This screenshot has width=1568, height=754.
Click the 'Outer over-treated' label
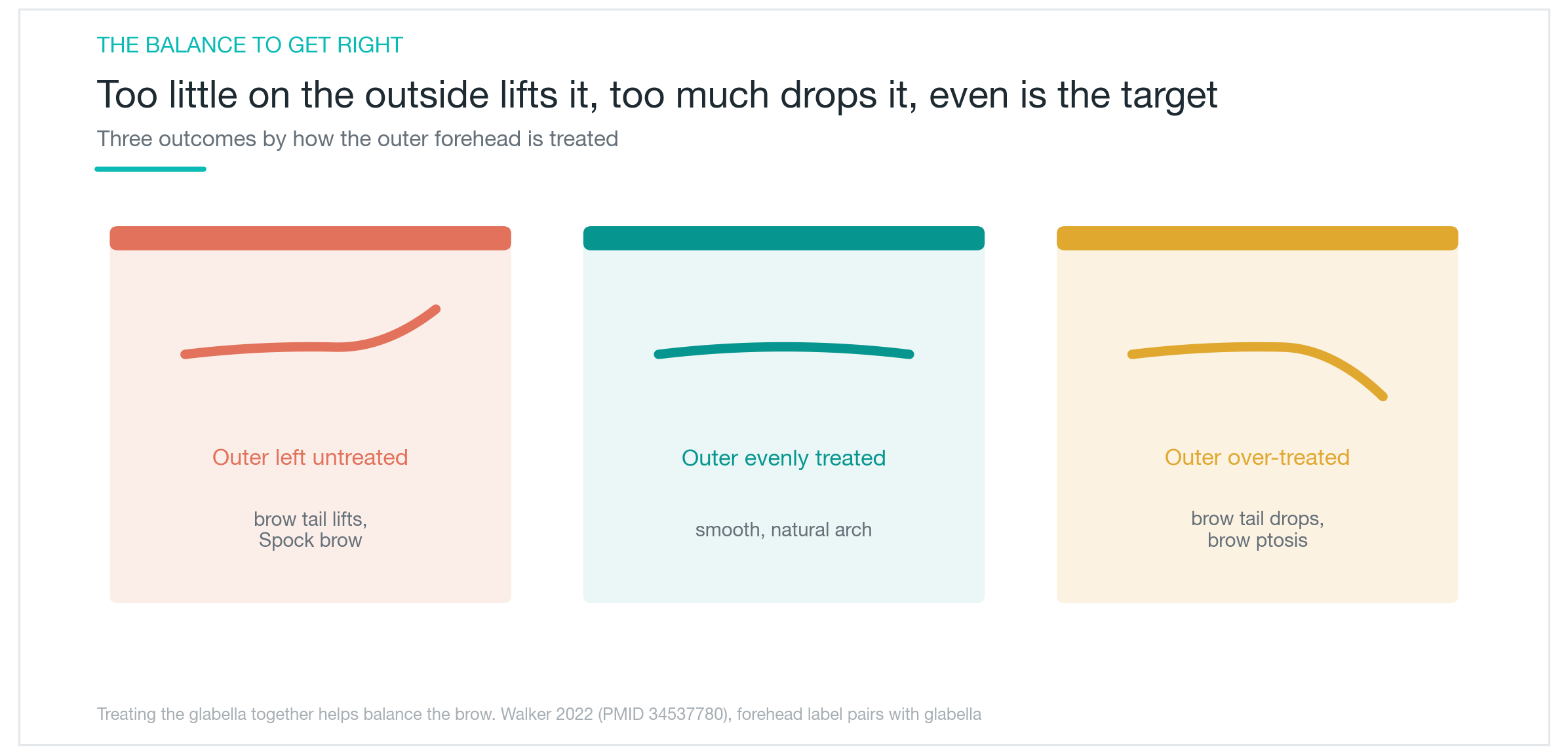point(1257,457)
